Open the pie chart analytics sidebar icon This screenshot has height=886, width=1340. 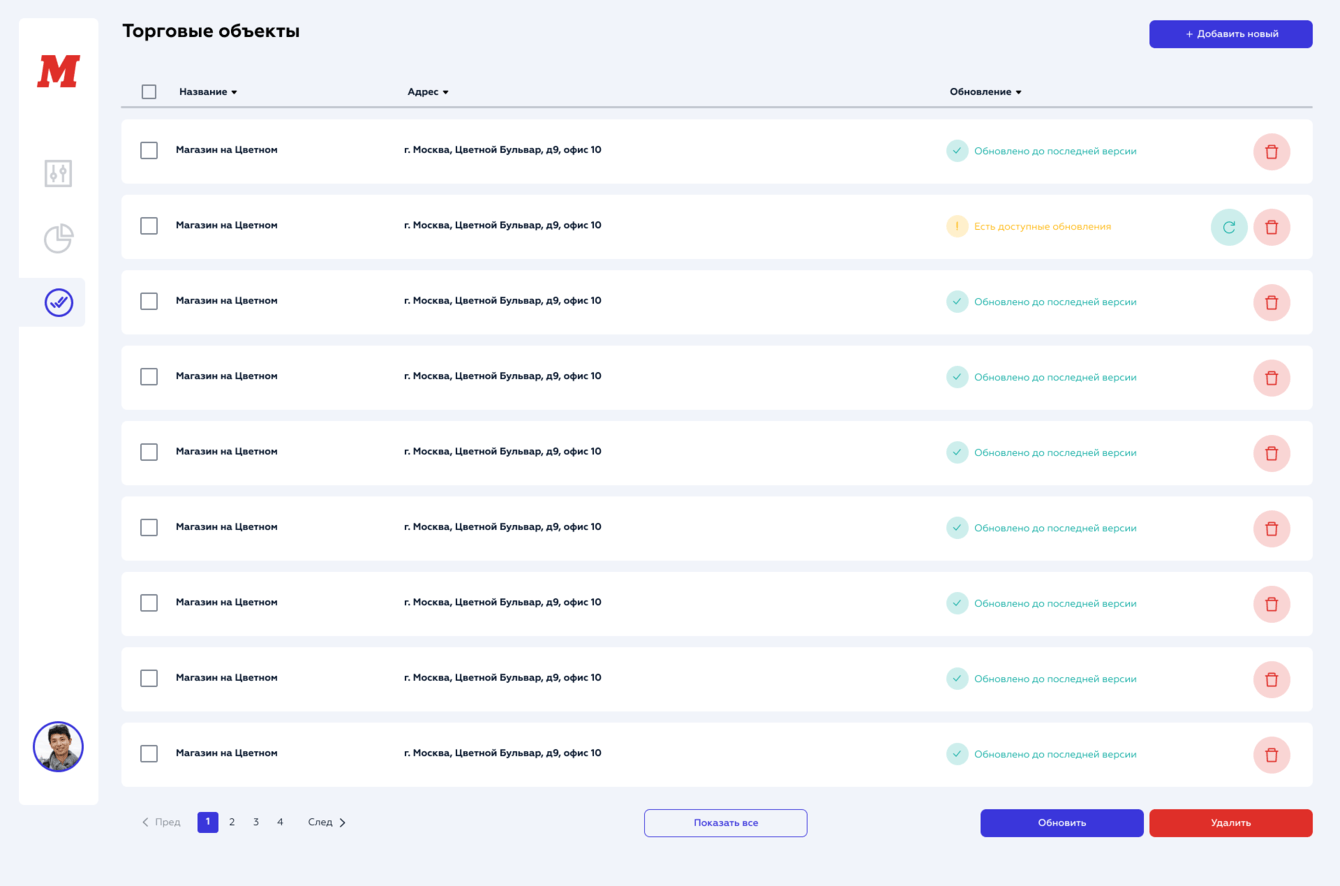(x=58, y=239)
